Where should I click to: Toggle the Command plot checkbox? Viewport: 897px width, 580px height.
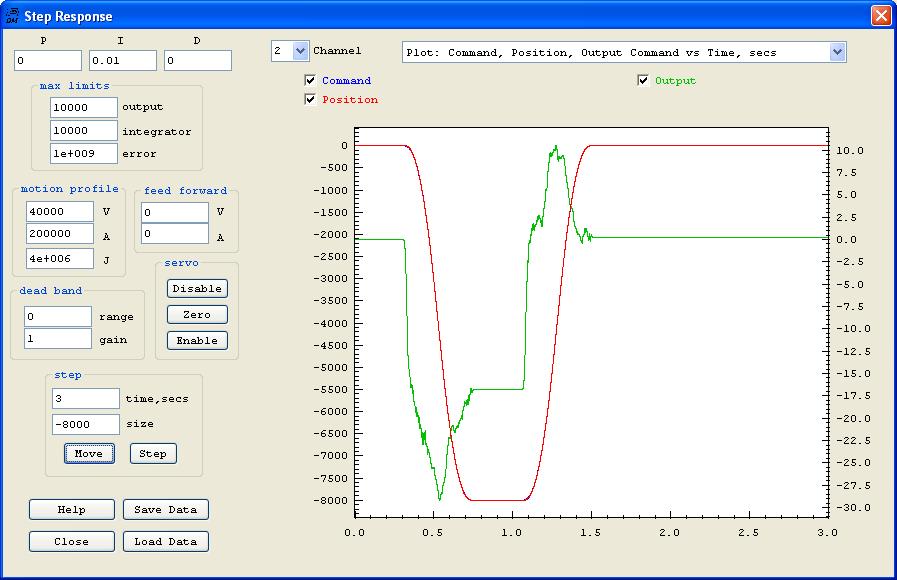click(x=310, y=81)
